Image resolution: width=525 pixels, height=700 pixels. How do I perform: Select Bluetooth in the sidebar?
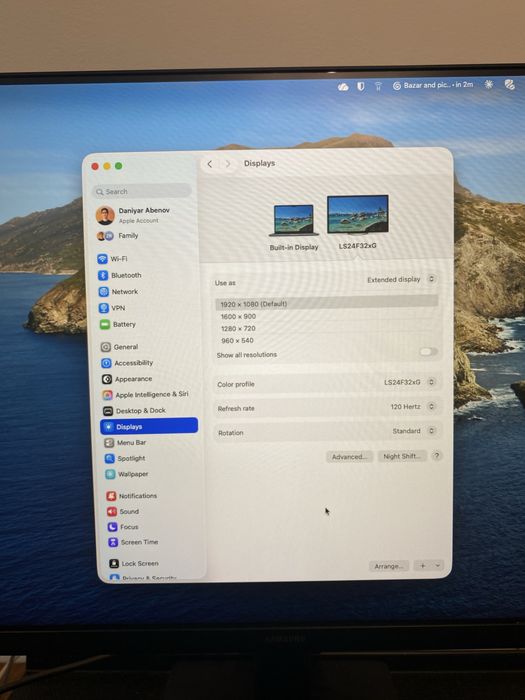(120, 275)
